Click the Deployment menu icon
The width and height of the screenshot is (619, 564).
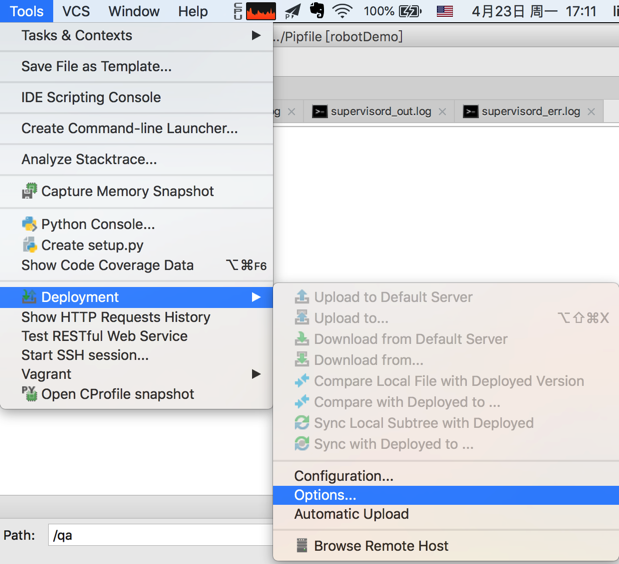29,297
